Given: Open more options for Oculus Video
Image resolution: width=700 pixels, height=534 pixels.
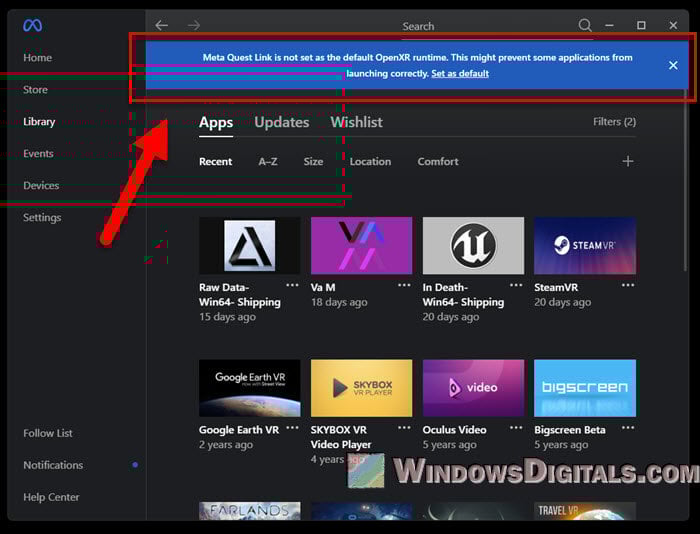Looking at the screenshot, I should [x=516, y=428].
